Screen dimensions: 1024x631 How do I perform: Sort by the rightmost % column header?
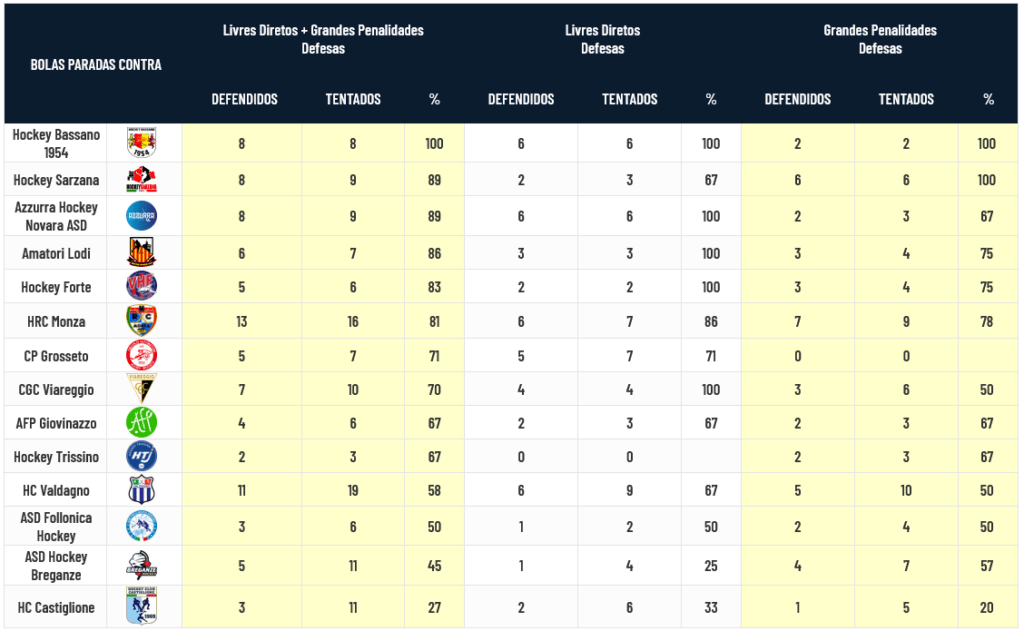[x=988, y=99]
